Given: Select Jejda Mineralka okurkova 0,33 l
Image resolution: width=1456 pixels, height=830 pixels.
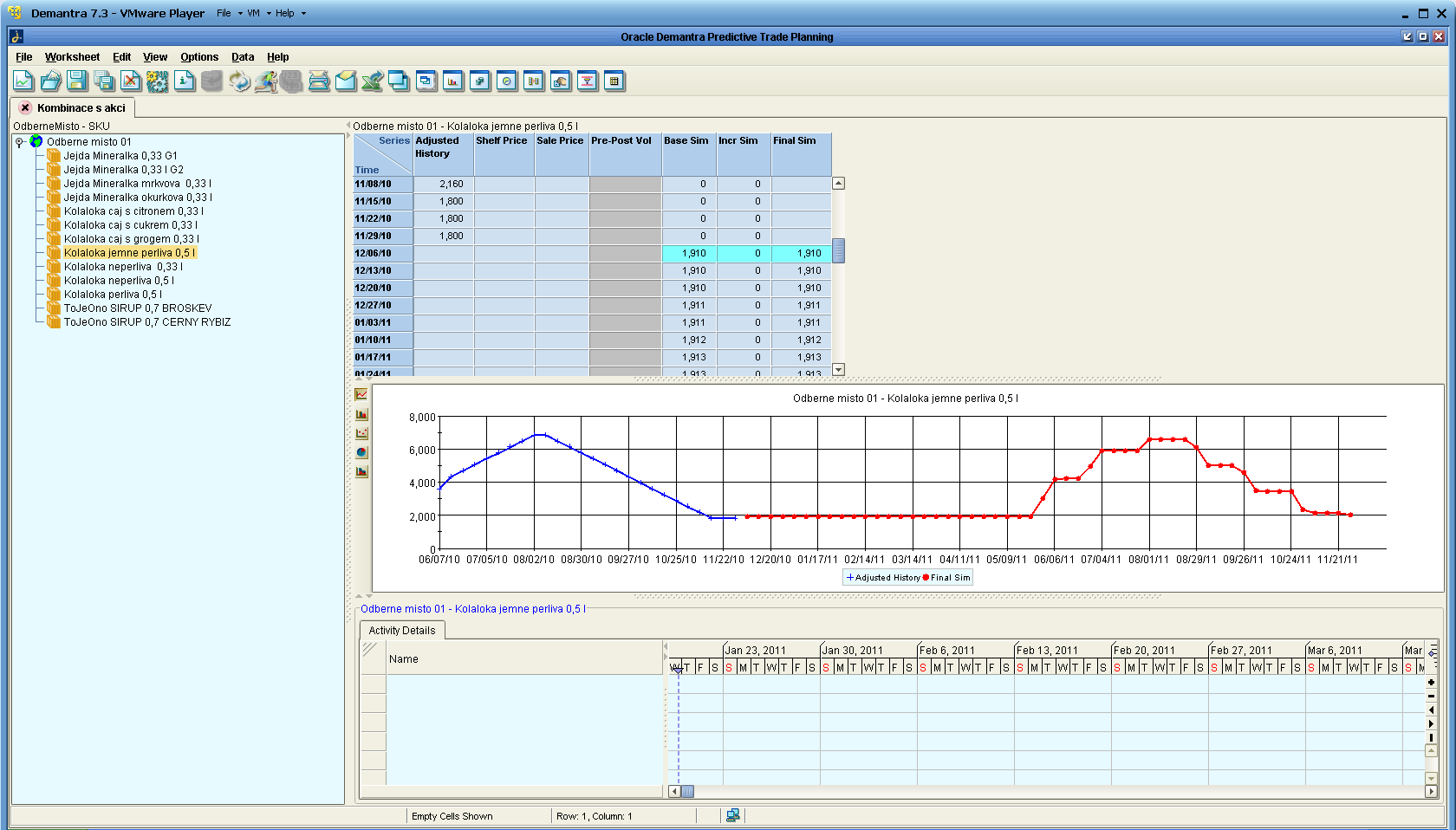Looking at the screenshot, I should [138, 198].
